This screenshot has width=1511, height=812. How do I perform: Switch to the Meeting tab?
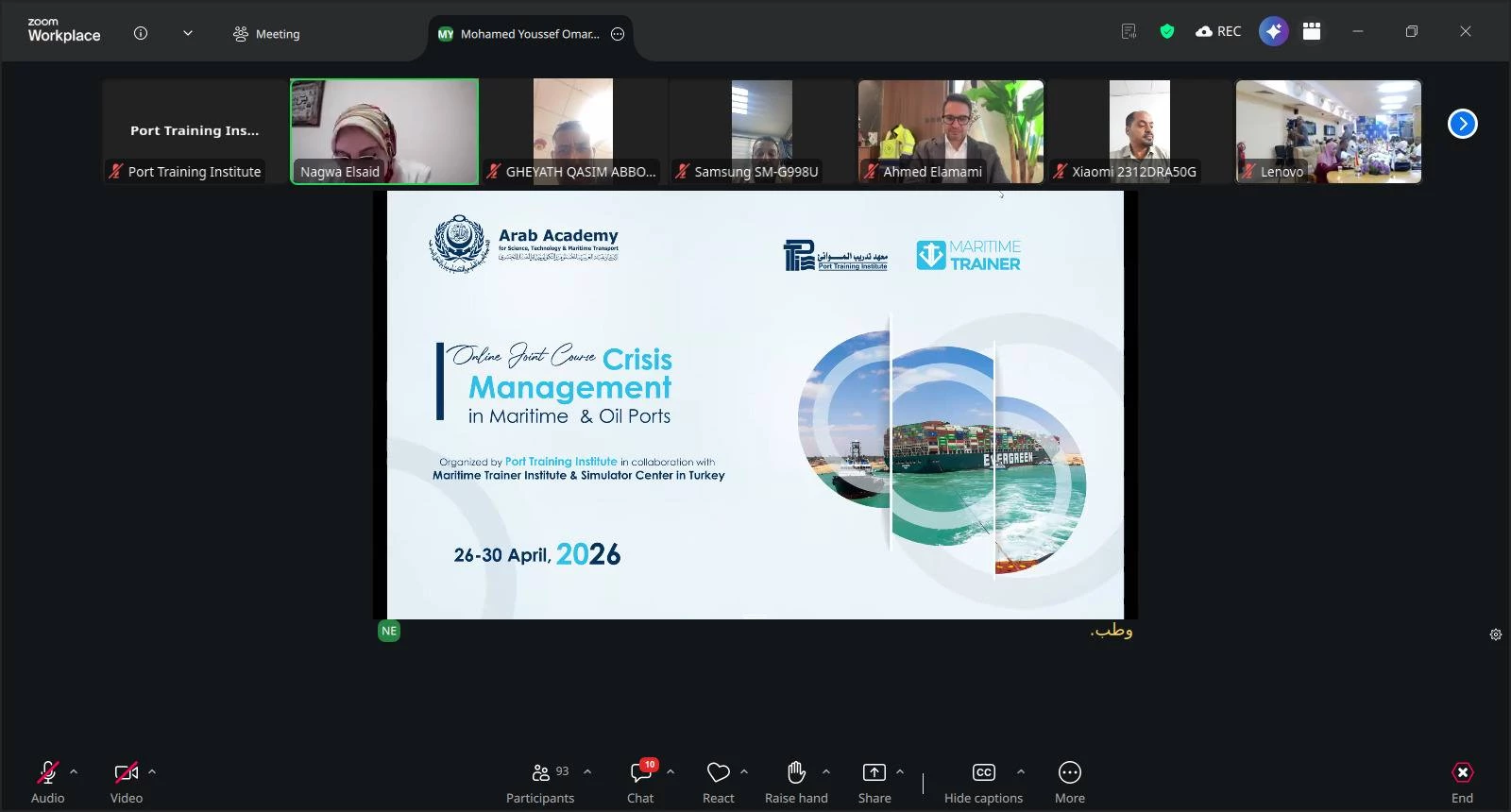266,34
